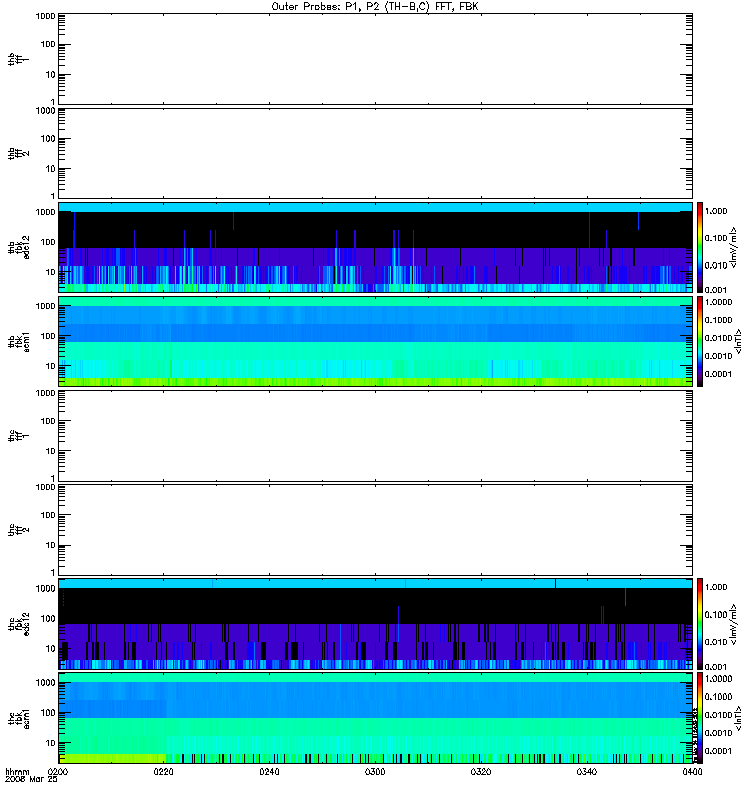Click '0.0001' on the thb scm1 color scale
750x800 pixels.
(718, 374)
